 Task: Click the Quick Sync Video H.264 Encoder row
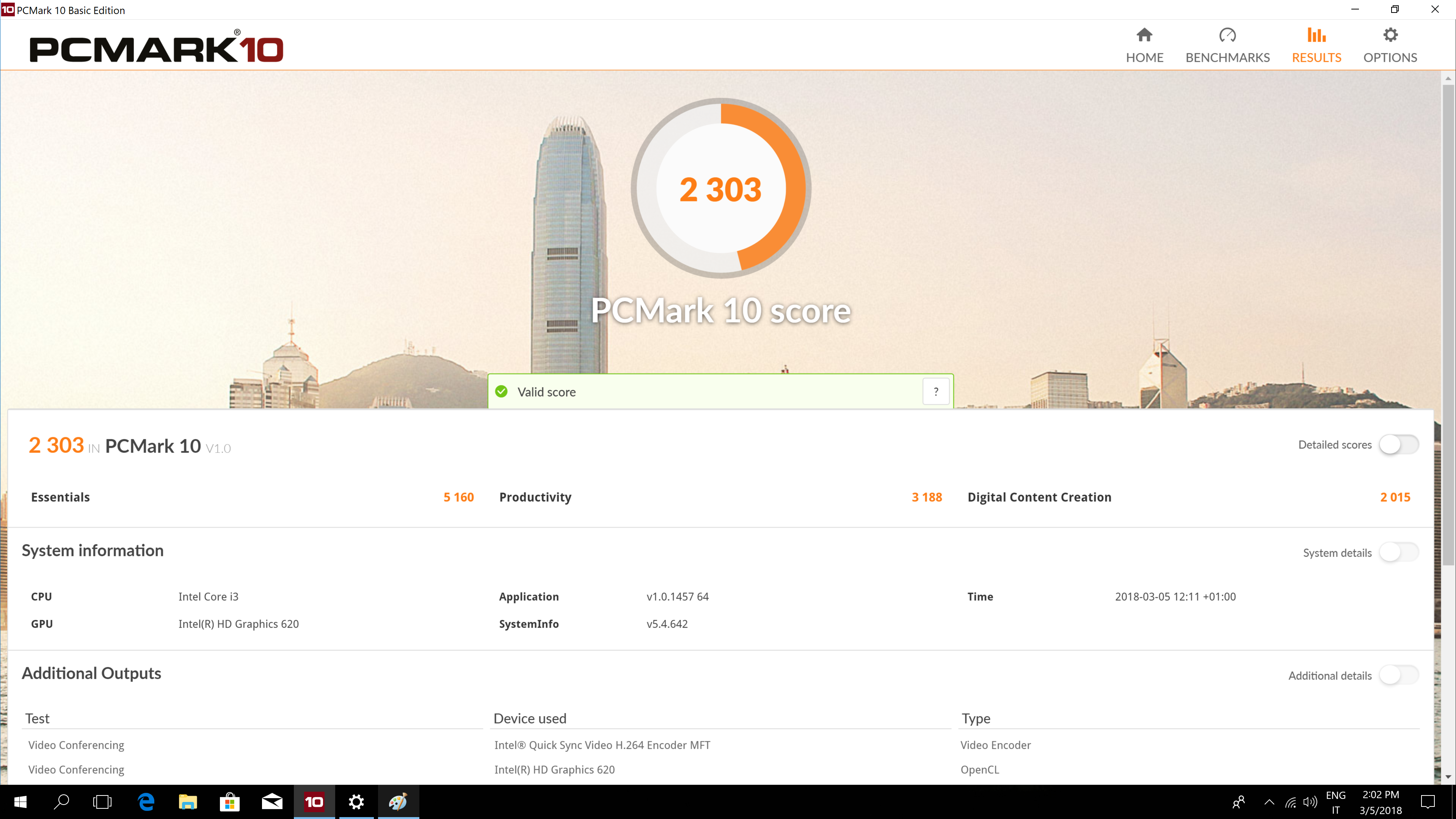click(x=602, y=745)
